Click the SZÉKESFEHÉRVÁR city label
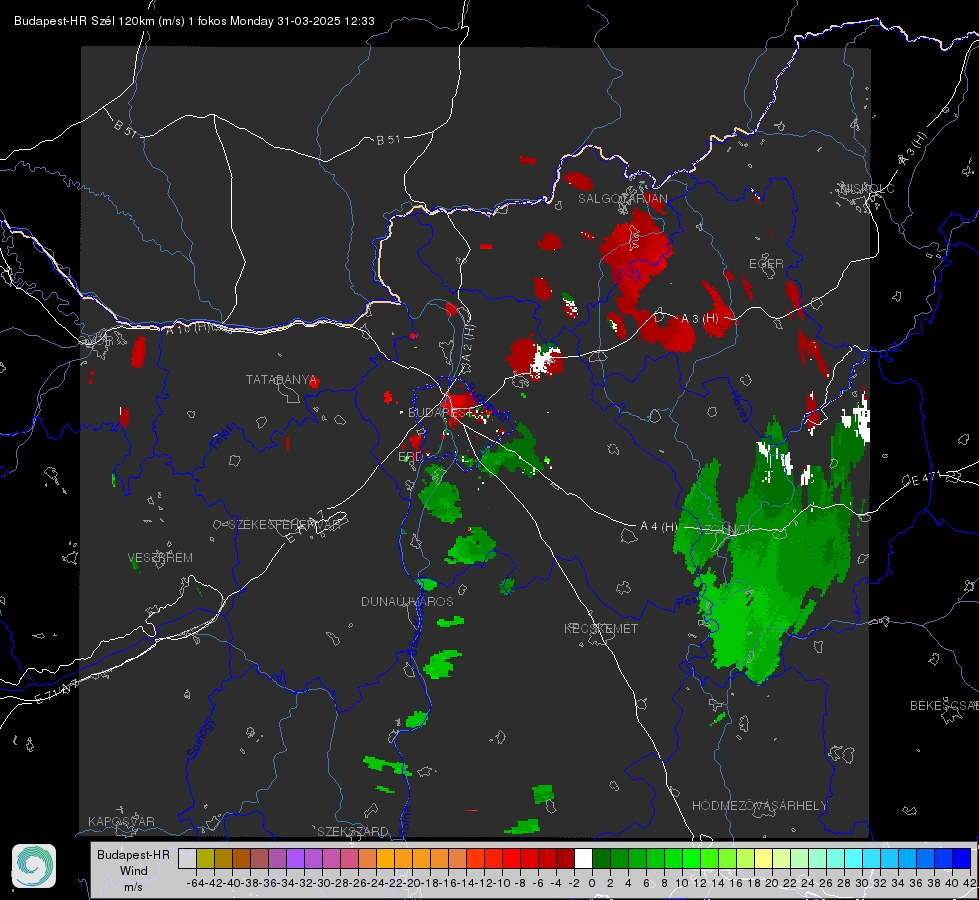 click(285, 525)
